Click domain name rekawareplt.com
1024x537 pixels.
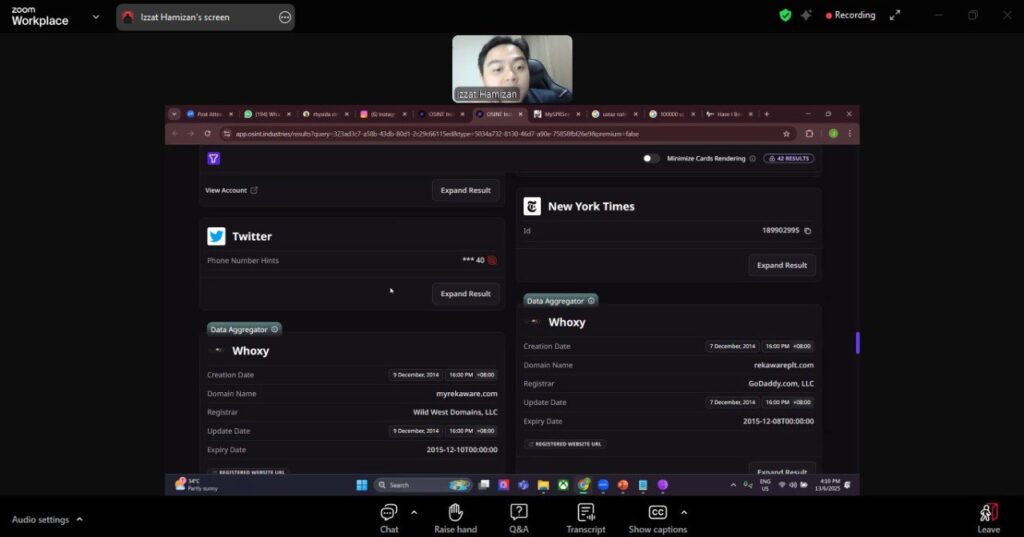784,365
